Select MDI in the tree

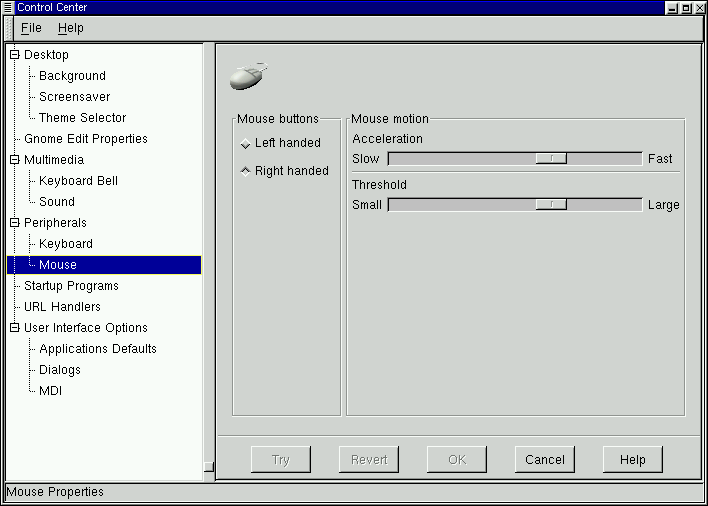pos(51,391)
